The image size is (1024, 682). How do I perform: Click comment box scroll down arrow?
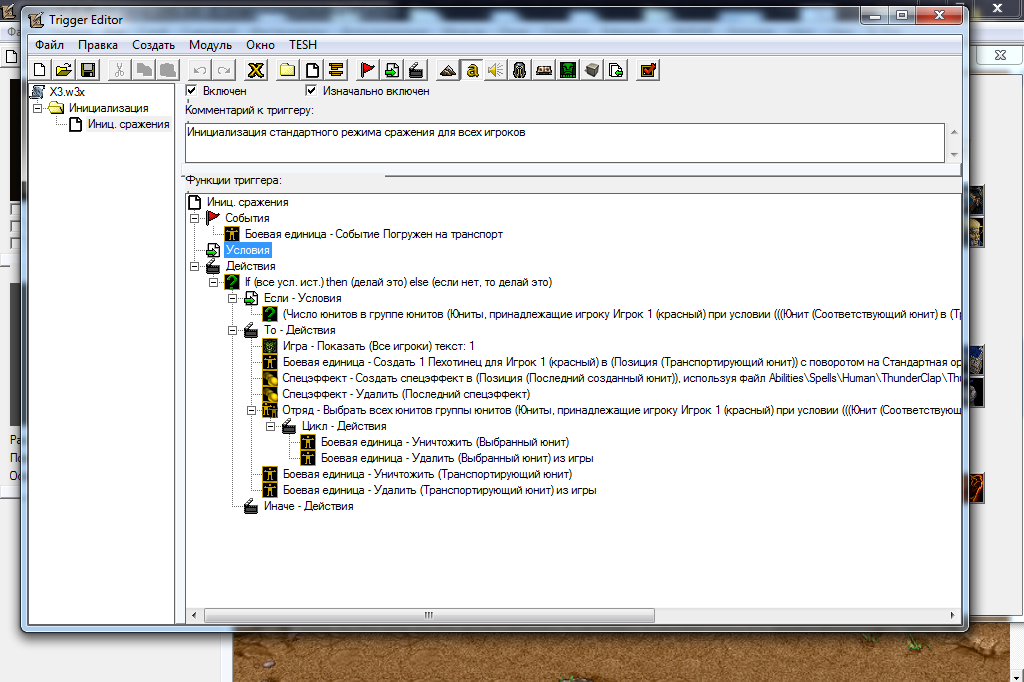click(954, 155)
